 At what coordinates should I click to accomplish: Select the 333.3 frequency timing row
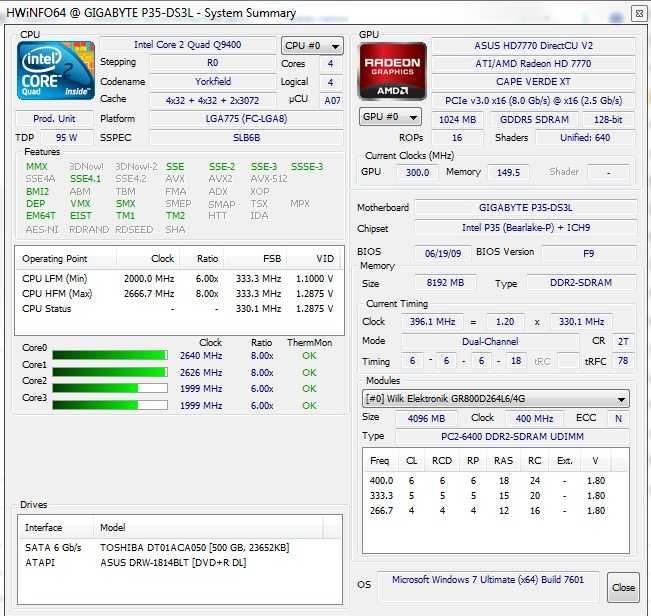pyautogui.click(x=494, y=496)
